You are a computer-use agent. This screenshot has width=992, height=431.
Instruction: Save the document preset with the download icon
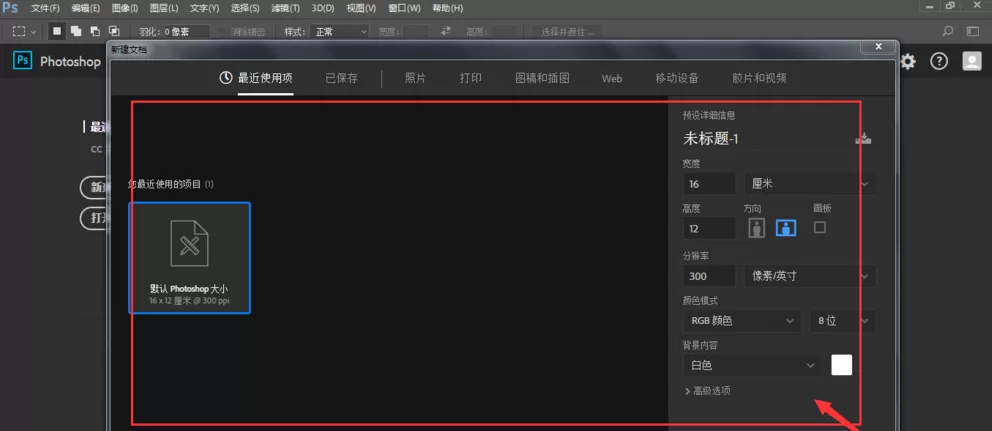(864, 139)
